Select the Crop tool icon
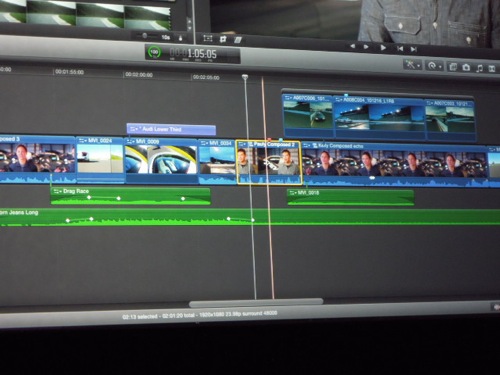This screenshot has width=500, height=375. pyautogui.click(x=223, y=39)
